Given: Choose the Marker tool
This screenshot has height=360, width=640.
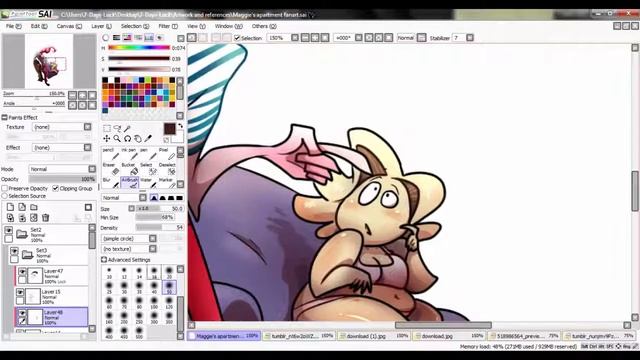Looking at the screenshot, I should click(167, 183).
